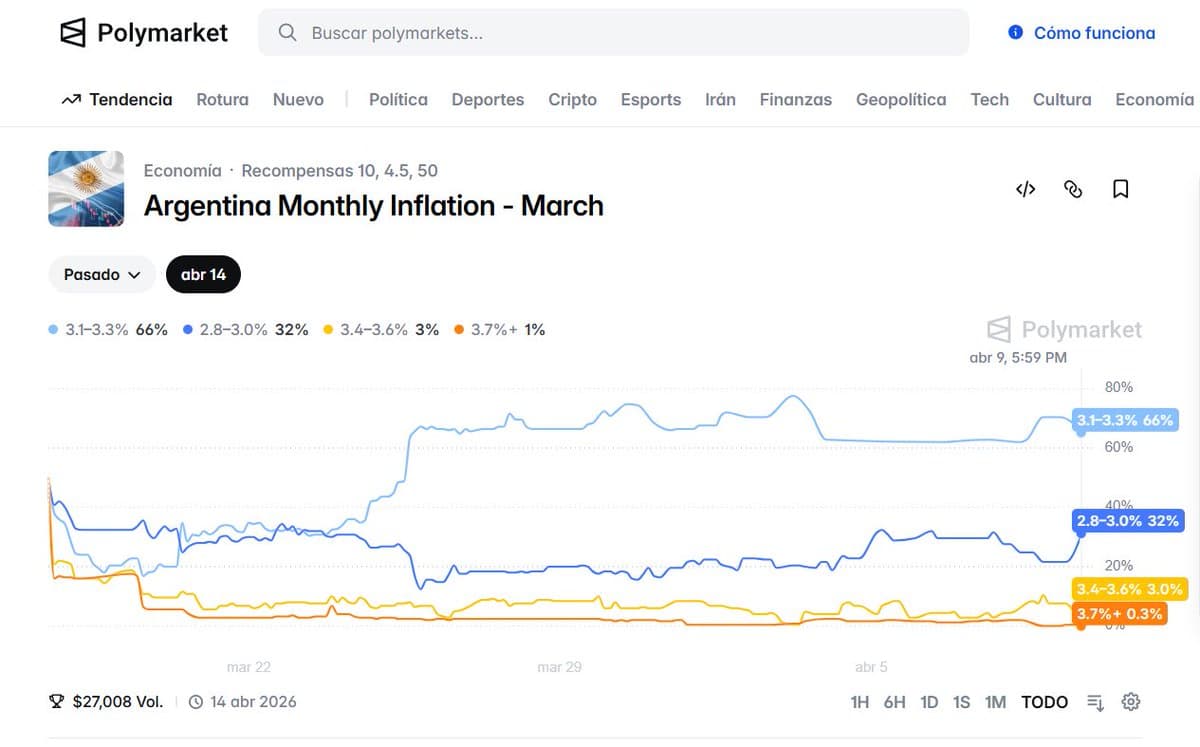Open the Cómo funciona link
This screenshot has height=747, width=1200.
pos(1094,33)
